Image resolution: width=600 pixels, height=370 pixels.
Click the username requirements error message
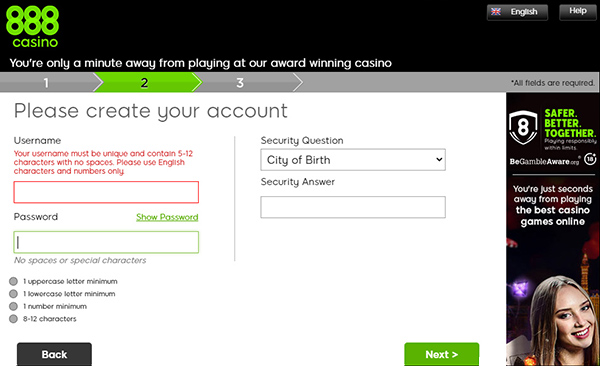(x=103, y=162)
